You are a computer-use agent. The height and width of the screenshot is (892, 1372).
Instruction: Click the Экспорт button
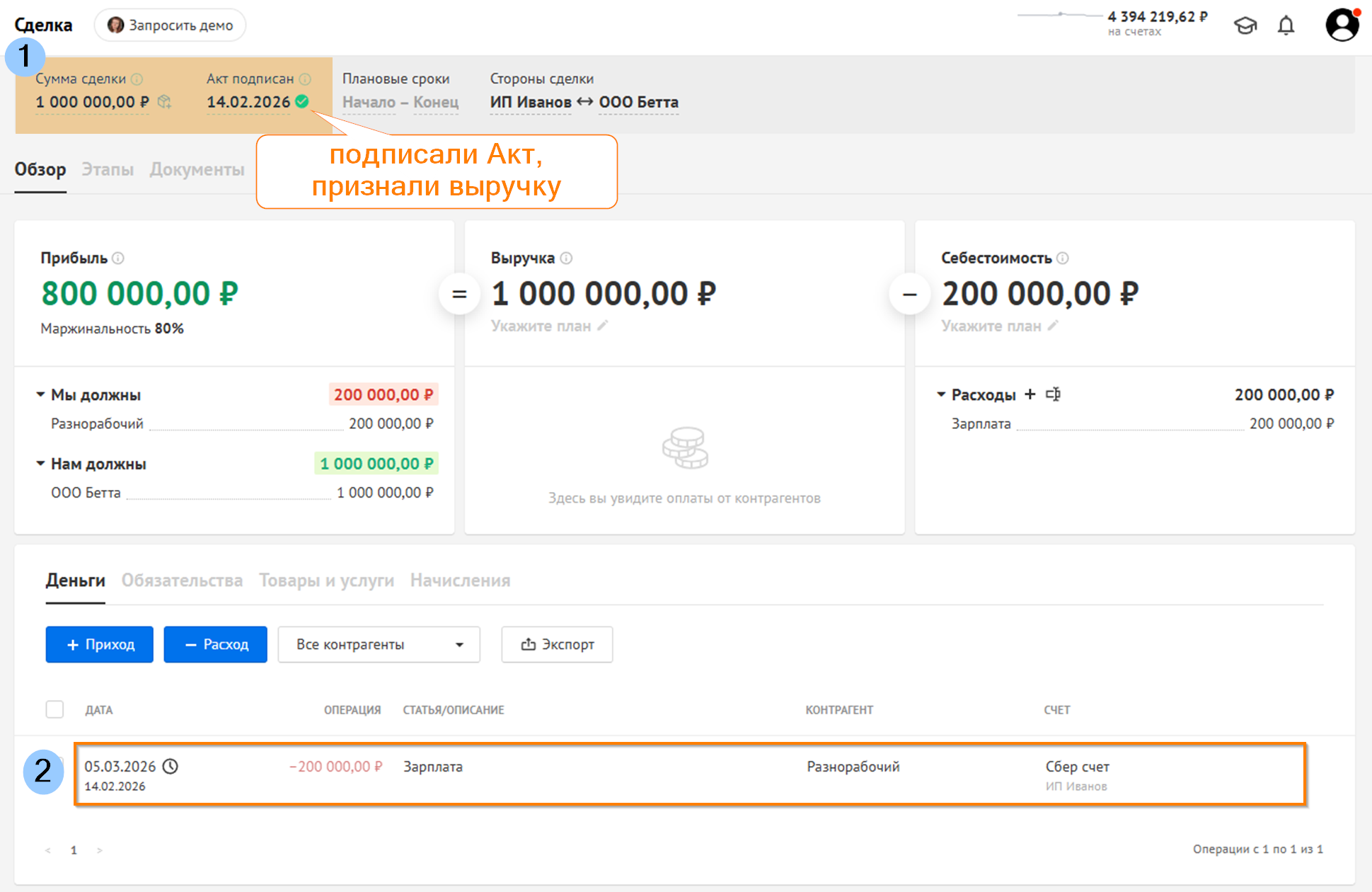click(x=557, y=644)
